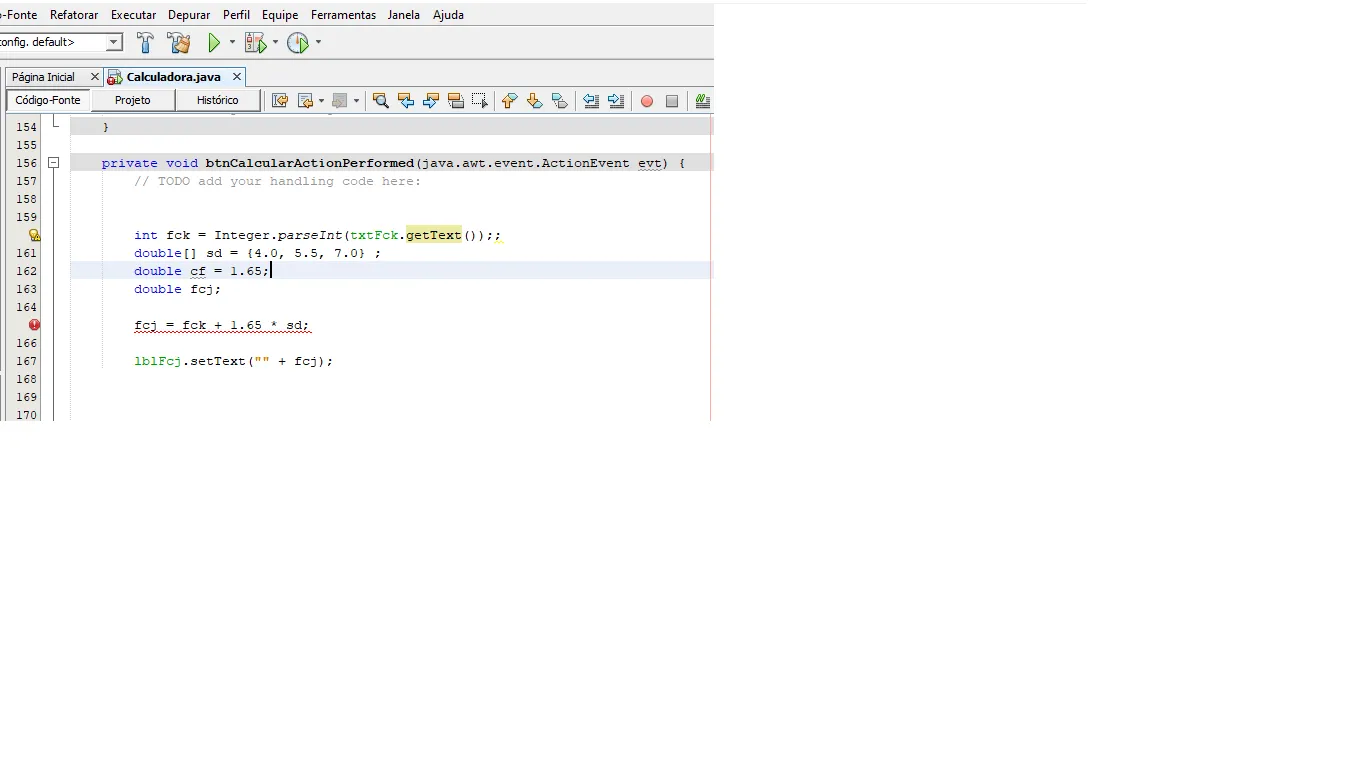Viewport: 1366px width, 768px height.
Task: Click the '// TODO add your handling code here:' comment
Action: coord(278,181)
